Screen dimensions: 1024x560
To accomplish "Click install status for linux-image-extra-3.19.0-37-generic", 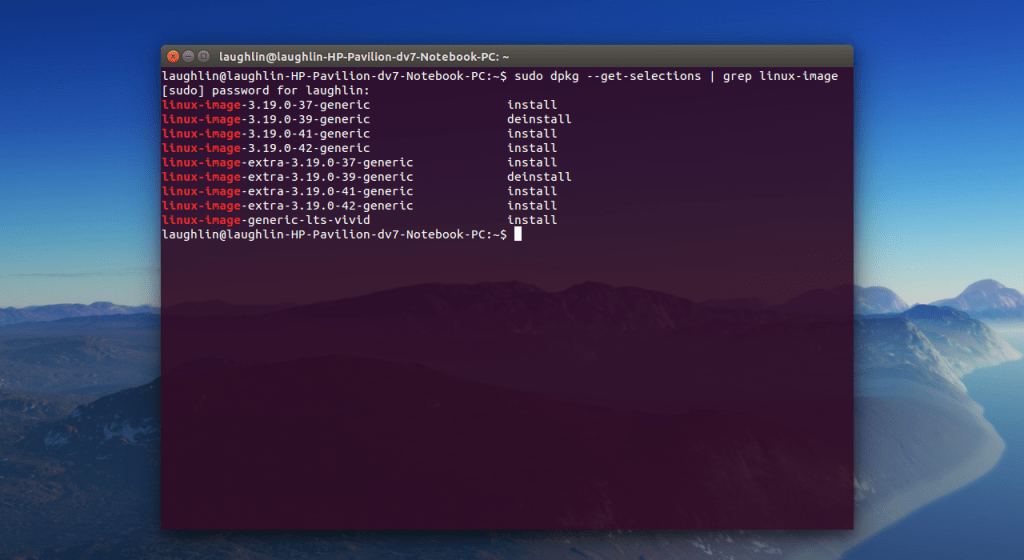I will point(532,163).
